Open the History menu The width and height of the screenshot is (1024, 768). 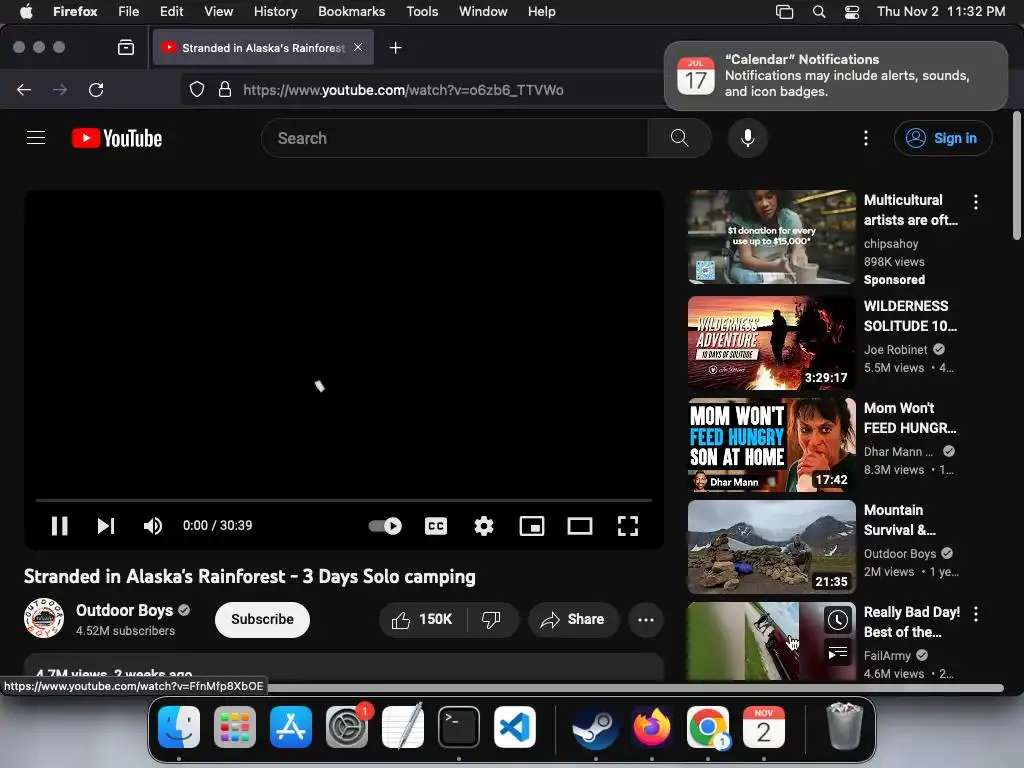coord(275,11)
